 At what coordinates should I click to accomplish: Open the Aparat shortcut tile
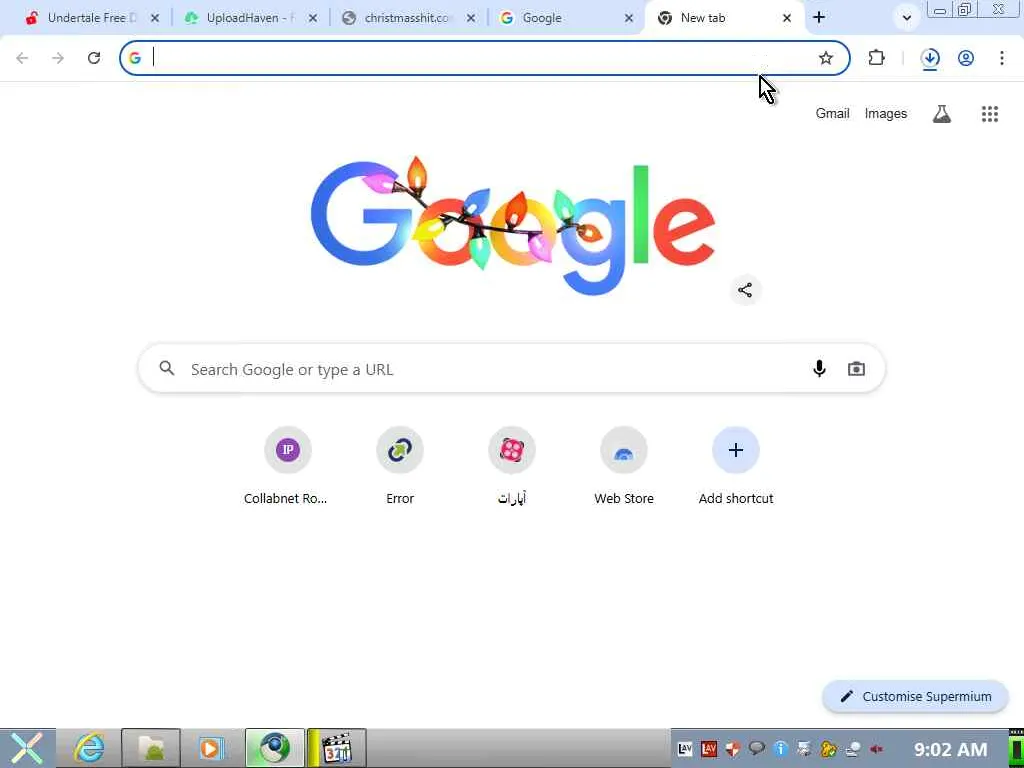coord(512,465)
